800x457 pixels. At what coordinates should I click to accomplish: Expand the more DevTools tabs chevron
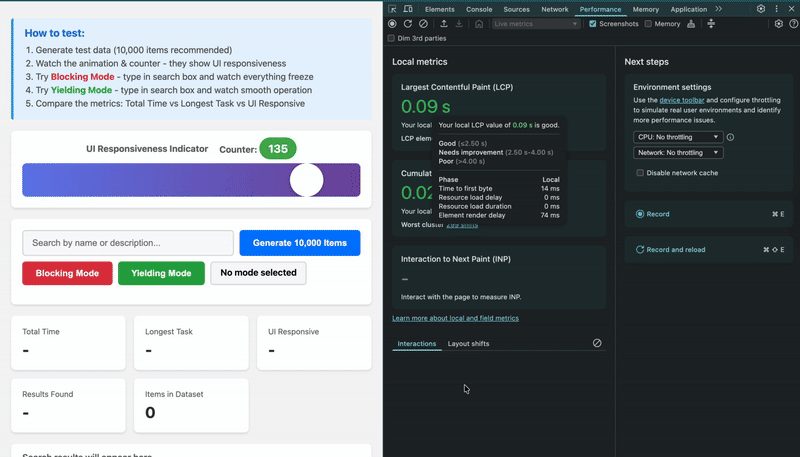(x=718, y=9)
